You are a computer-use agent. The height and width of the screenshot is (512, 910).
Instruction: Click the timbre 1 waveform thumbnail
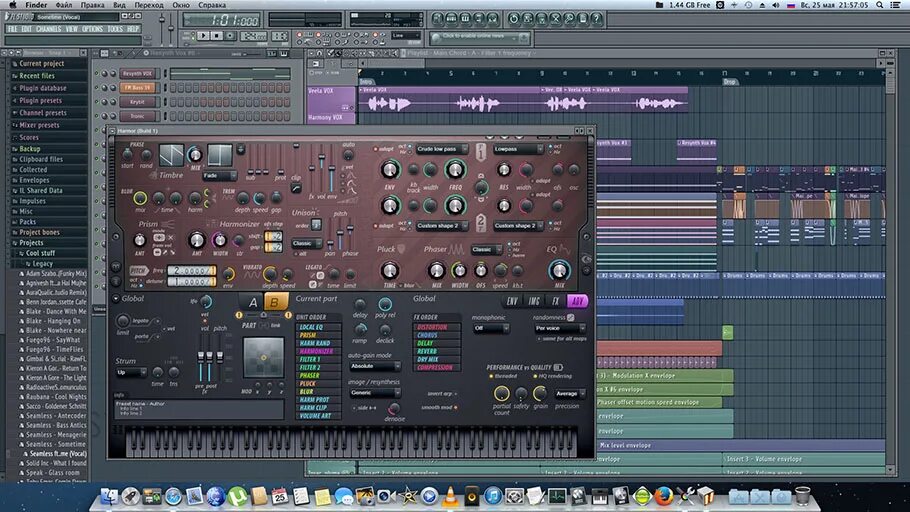click(x=171, y=156)
